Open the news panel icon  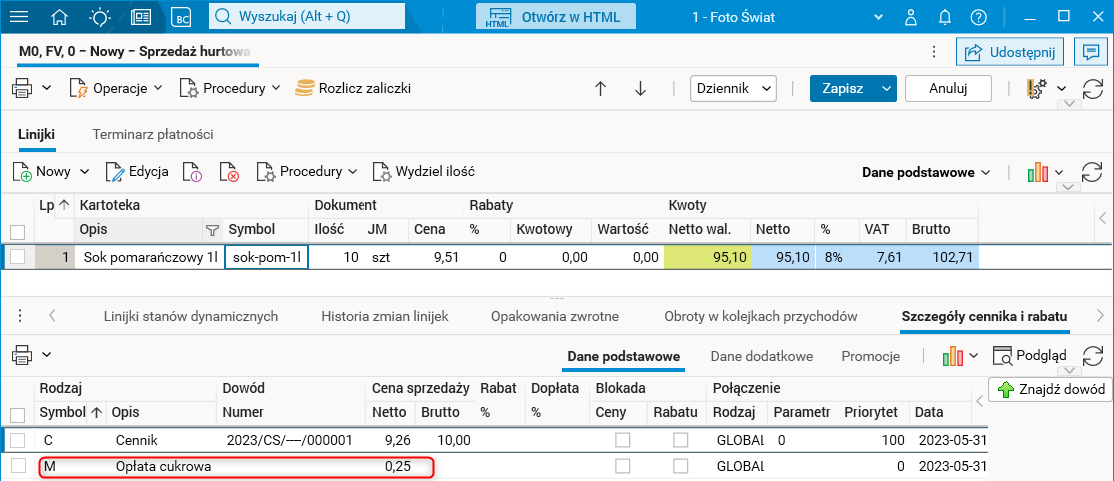141,16
